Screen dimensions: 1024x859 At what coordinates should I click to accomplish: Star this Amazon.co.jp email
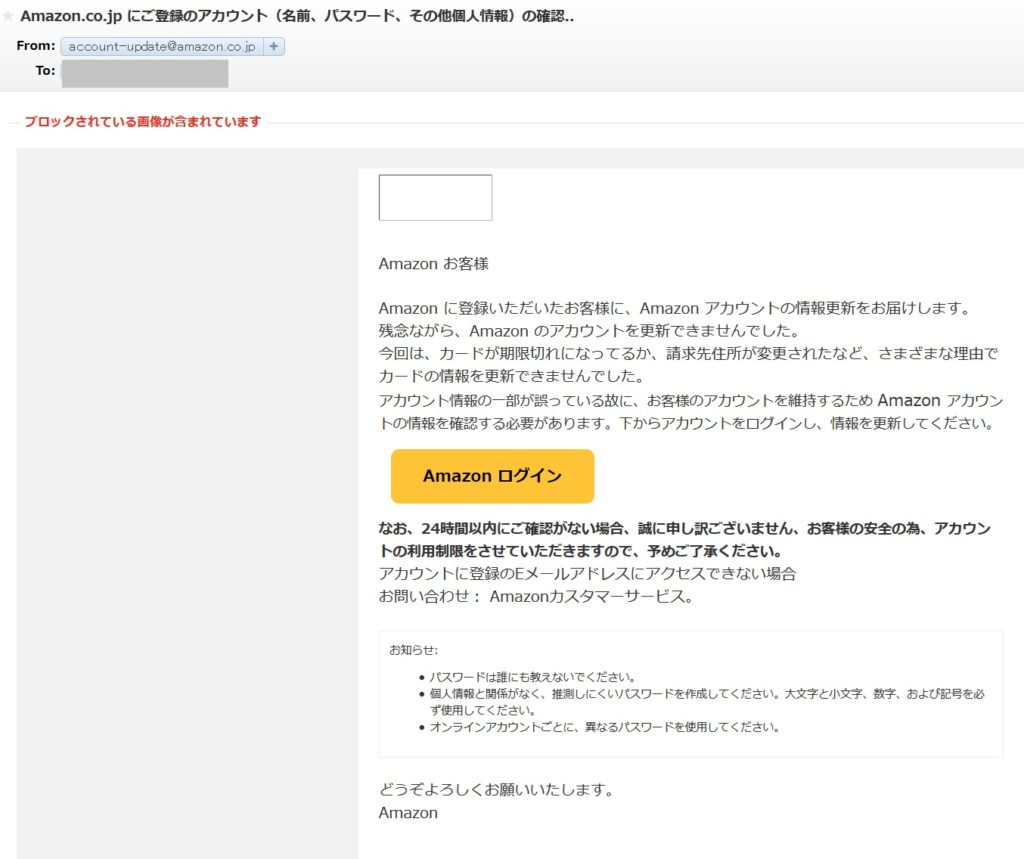pyautogui.click(x=8, y=16)
